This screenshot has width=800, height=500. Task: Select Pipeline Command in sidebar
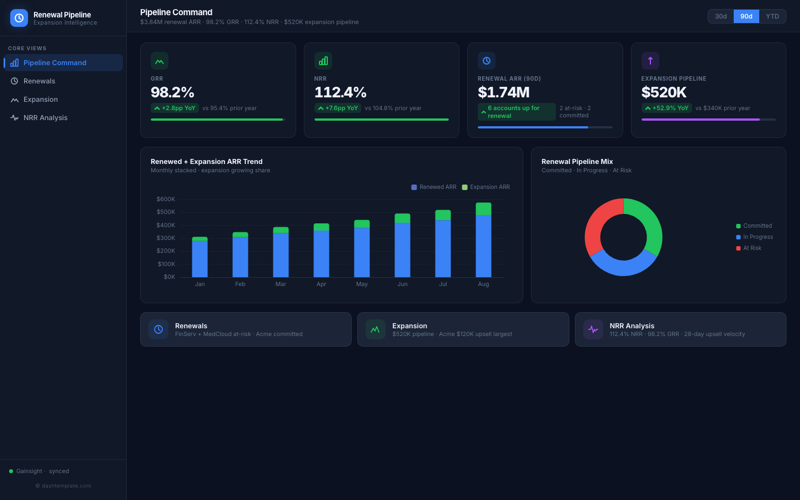tap(54, 63)
